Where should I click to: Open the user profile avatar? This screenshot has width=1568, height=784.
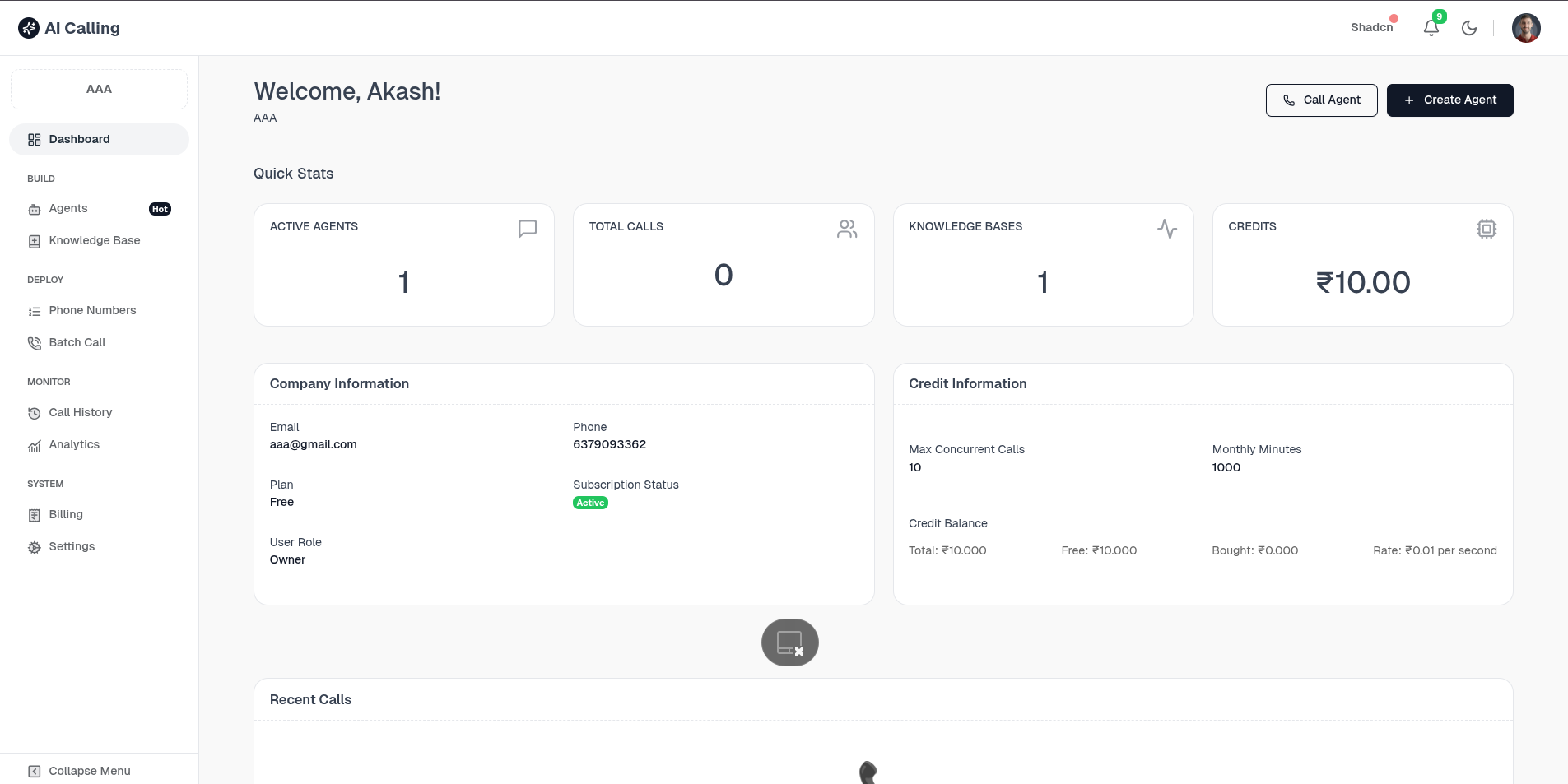[x=1525, y=28]
